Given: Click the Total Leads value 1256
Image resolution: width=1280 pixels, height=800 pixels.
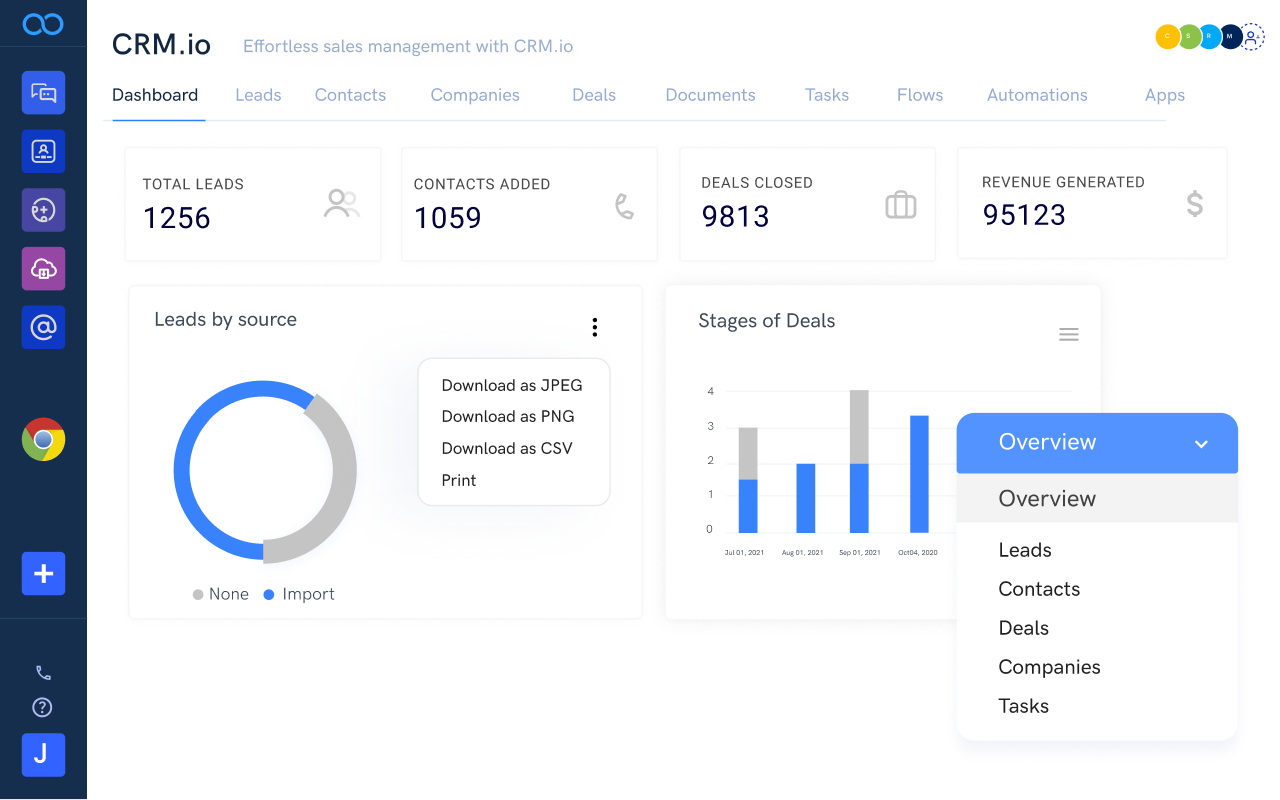Looking at the screenshot, I should 177,218.
